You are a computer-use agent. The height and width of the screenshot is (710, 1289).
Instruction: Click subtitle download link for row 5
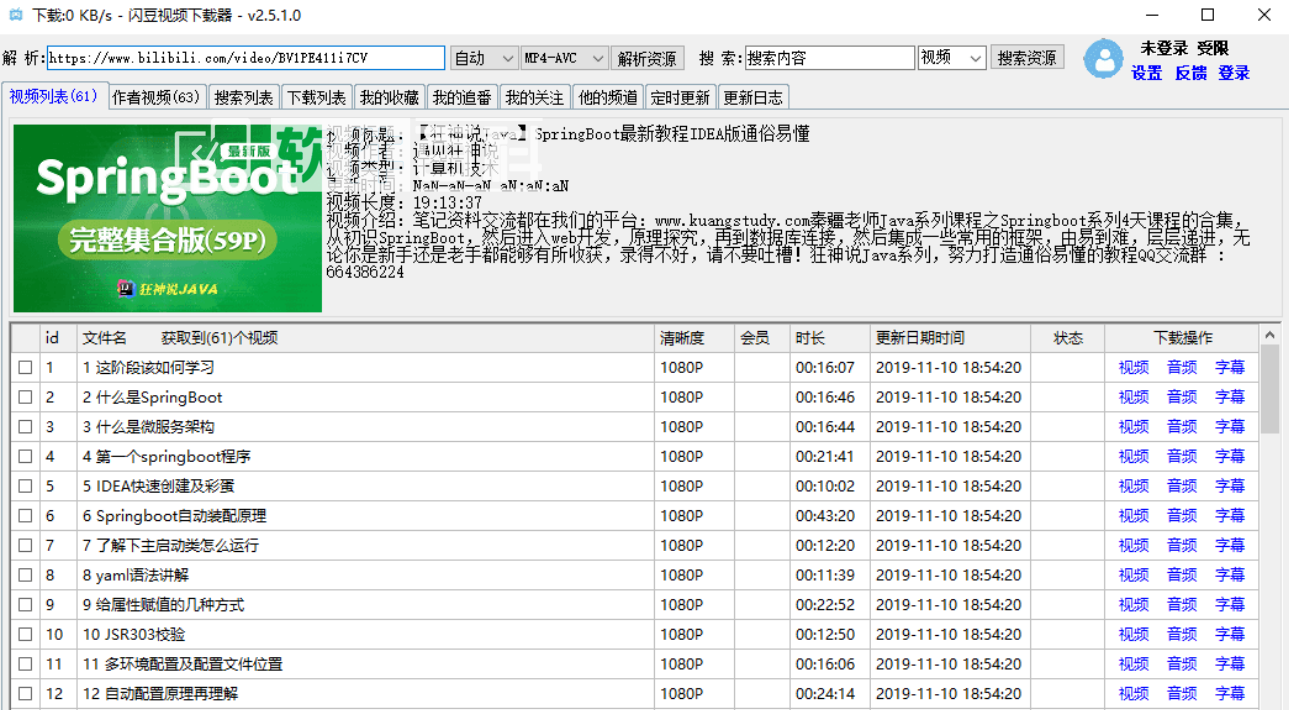(x=1229, y=486)
